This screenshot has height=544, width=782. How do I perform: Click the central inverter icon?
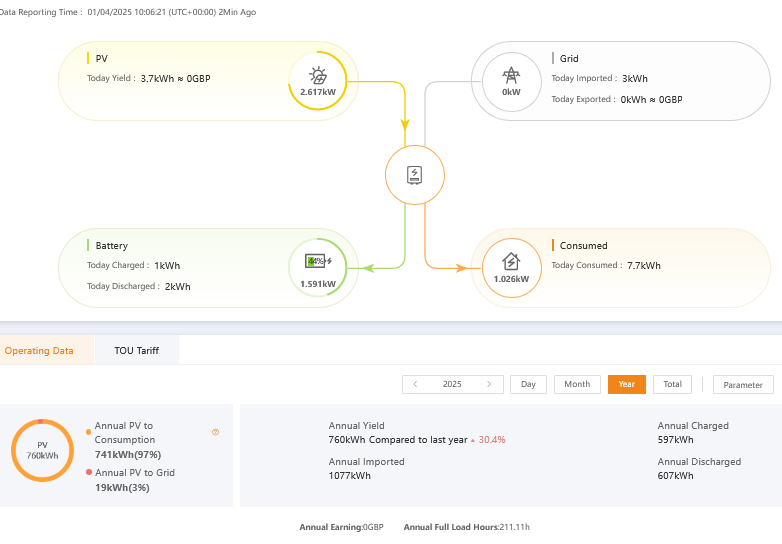pos(414,175)
